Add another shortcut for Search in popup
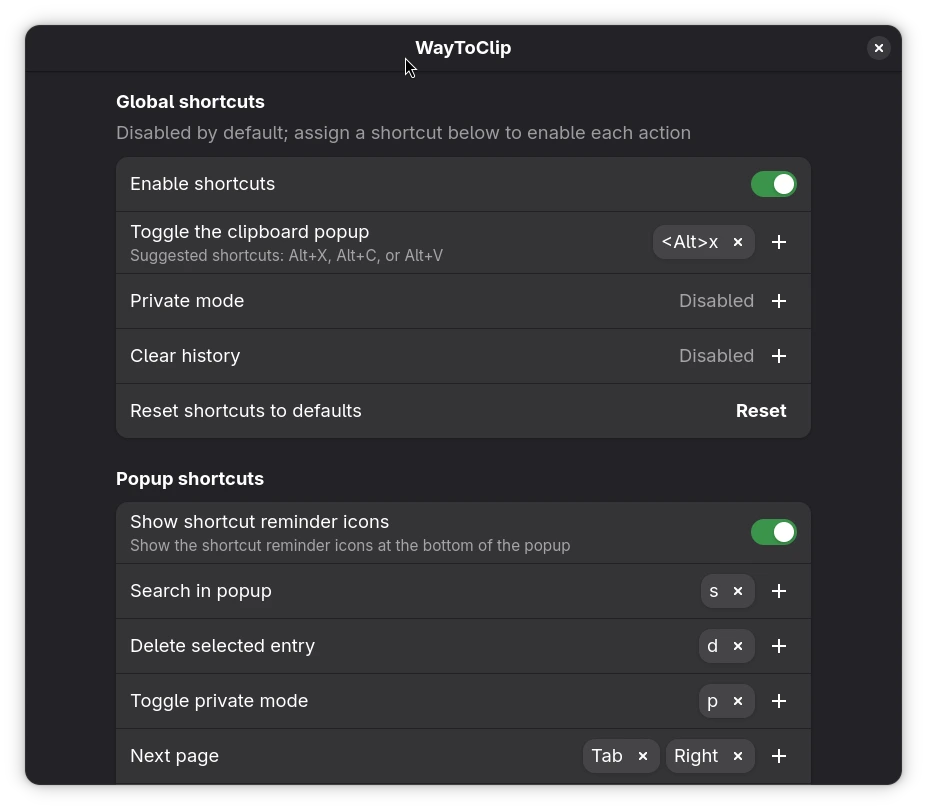The height and width of the screenshot is (810, 927). [x=779, y=591]
